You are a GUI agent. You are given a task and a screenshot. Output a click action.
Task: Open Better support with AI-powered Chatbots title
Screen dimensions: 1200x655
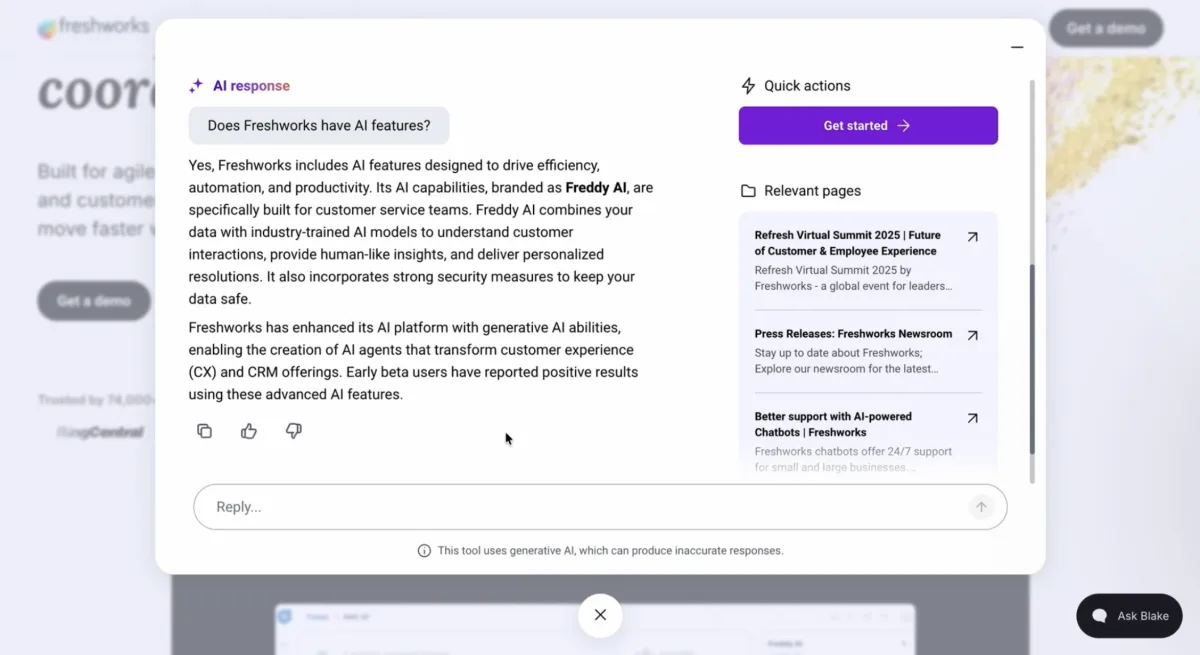(833, 425)
